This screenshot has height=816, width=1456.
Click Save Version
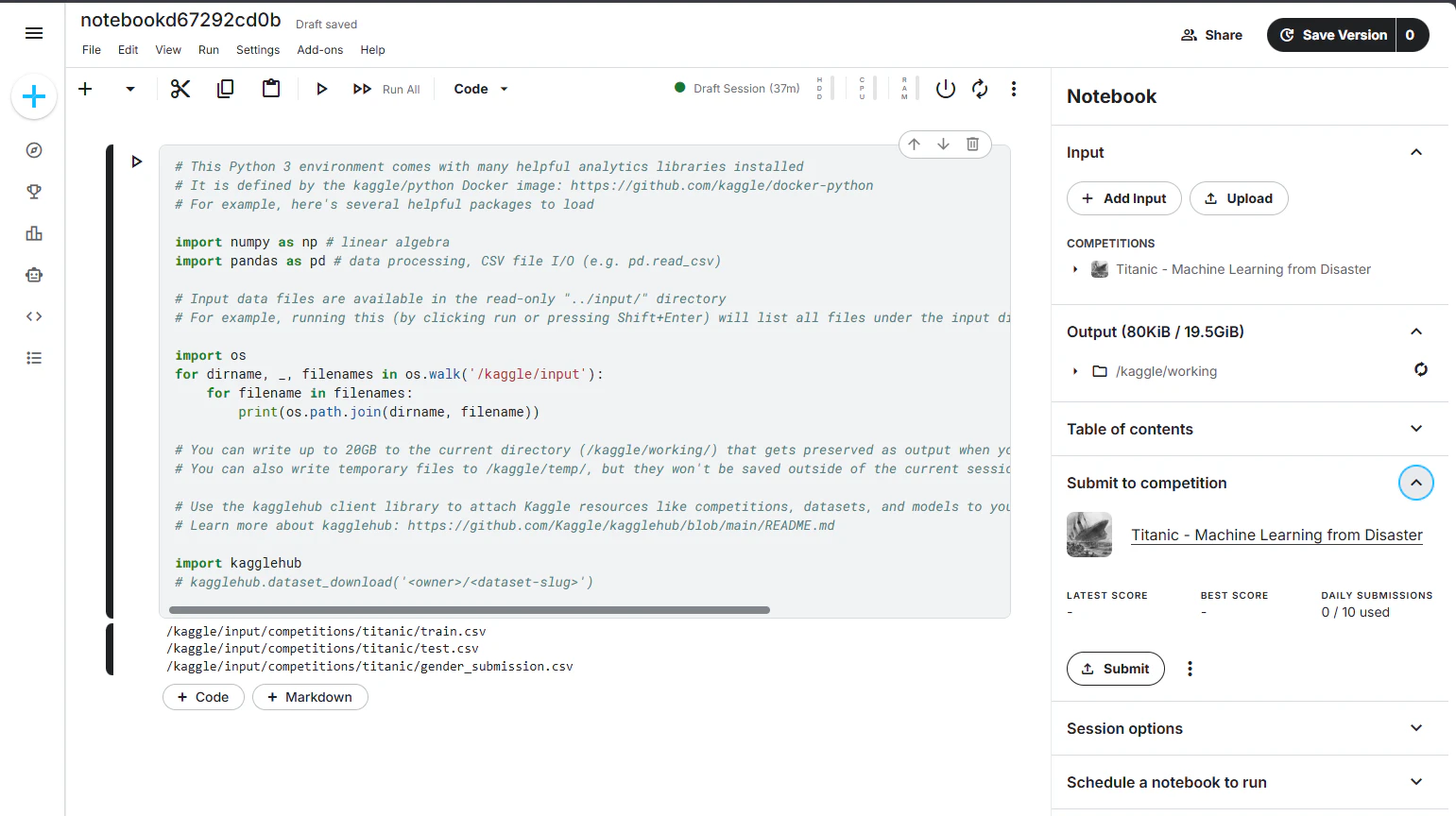pos(1332,35)
